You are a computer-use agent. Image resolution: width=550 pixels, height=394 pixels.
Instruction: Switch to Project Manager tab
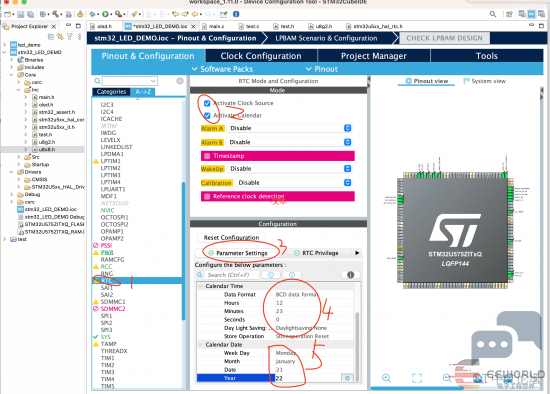374,56
